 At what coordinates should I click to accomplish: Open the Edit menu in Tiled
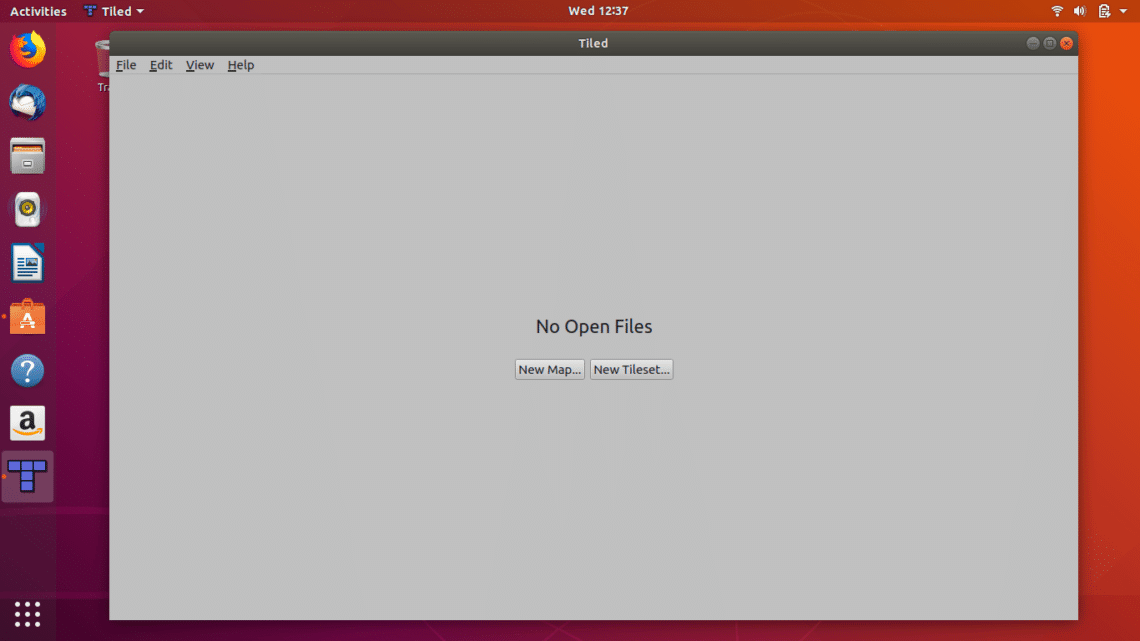161,65
